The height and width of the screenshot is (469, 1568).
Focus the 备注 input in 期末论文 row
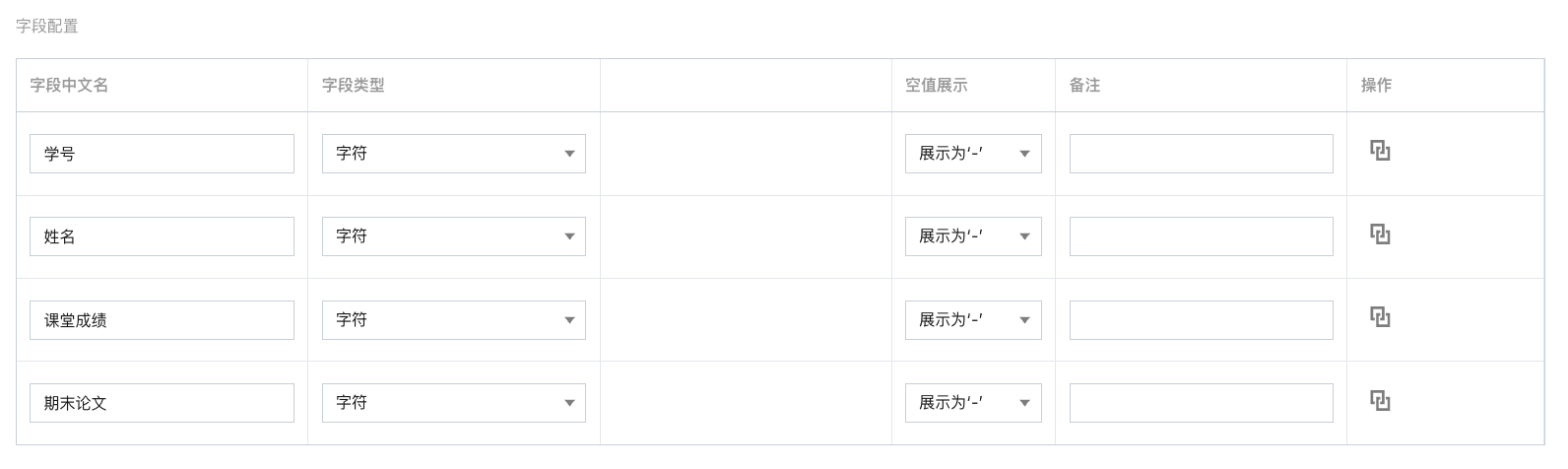(1202, 403)
